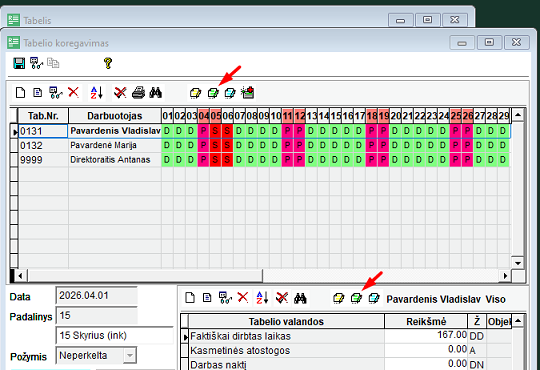Print the timesheet using the printer icon
The height and width of the screenshot is (370, 540).
pyautogui.click(x=138, y=93)
